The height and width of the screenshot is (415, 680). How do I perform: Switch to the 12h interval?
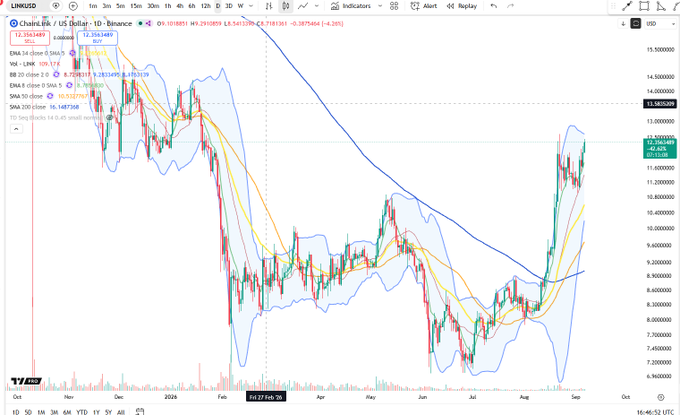click(x=206, y=6)
